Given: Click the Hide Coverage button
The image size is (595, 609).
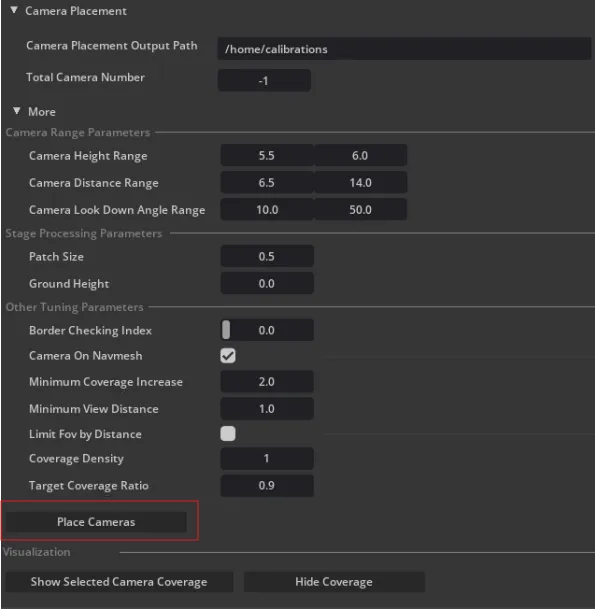Looking at the screenshot, I should (x=334, y=582).
